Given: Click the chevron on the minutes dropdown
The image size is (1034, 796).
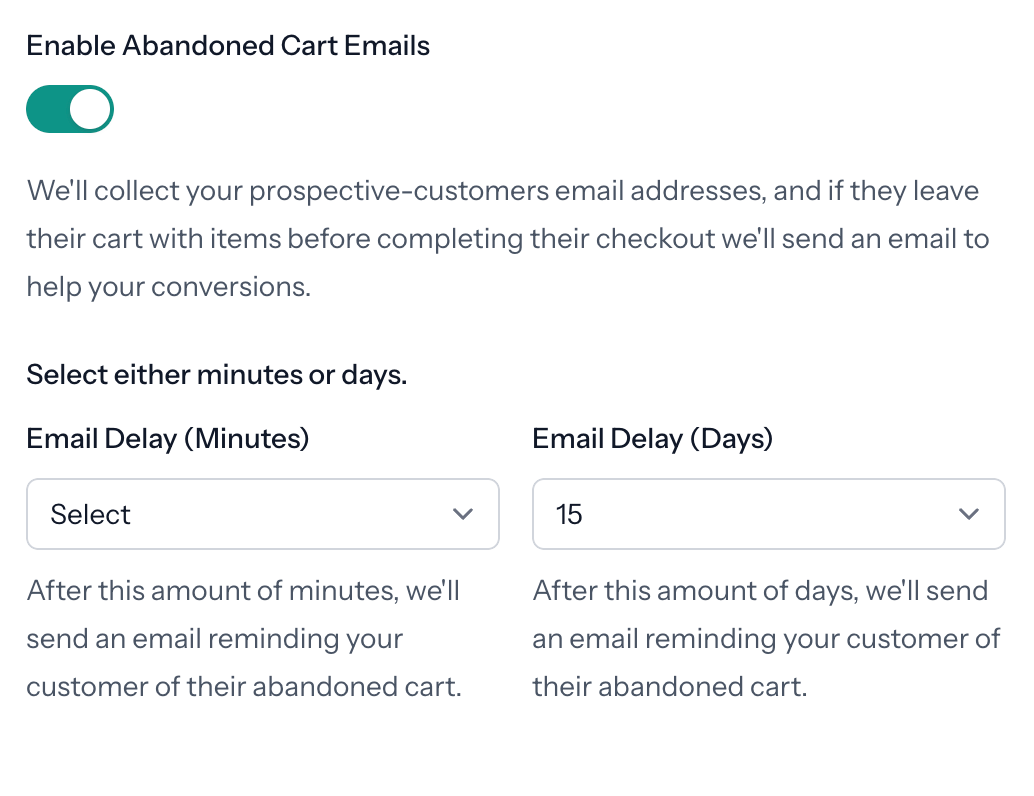Looking at the screenshot, I should click(x=462, y=514).
